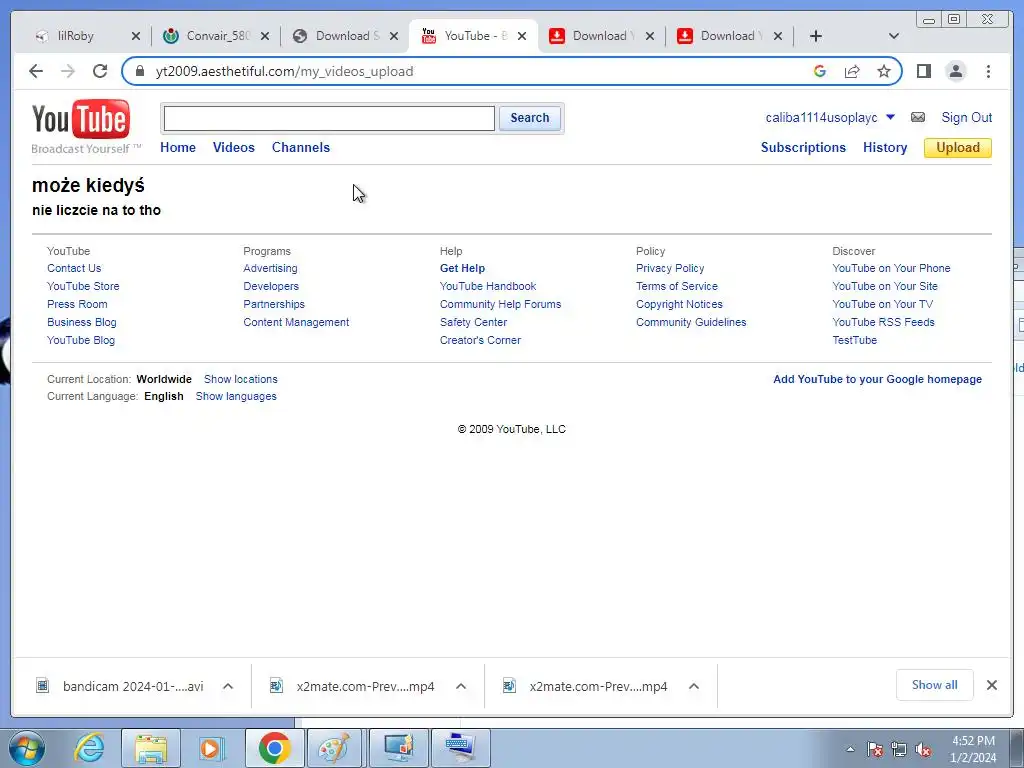1024x768 pixels.
Task: Click the browser forward arrow
Action: tap(68, 71)
